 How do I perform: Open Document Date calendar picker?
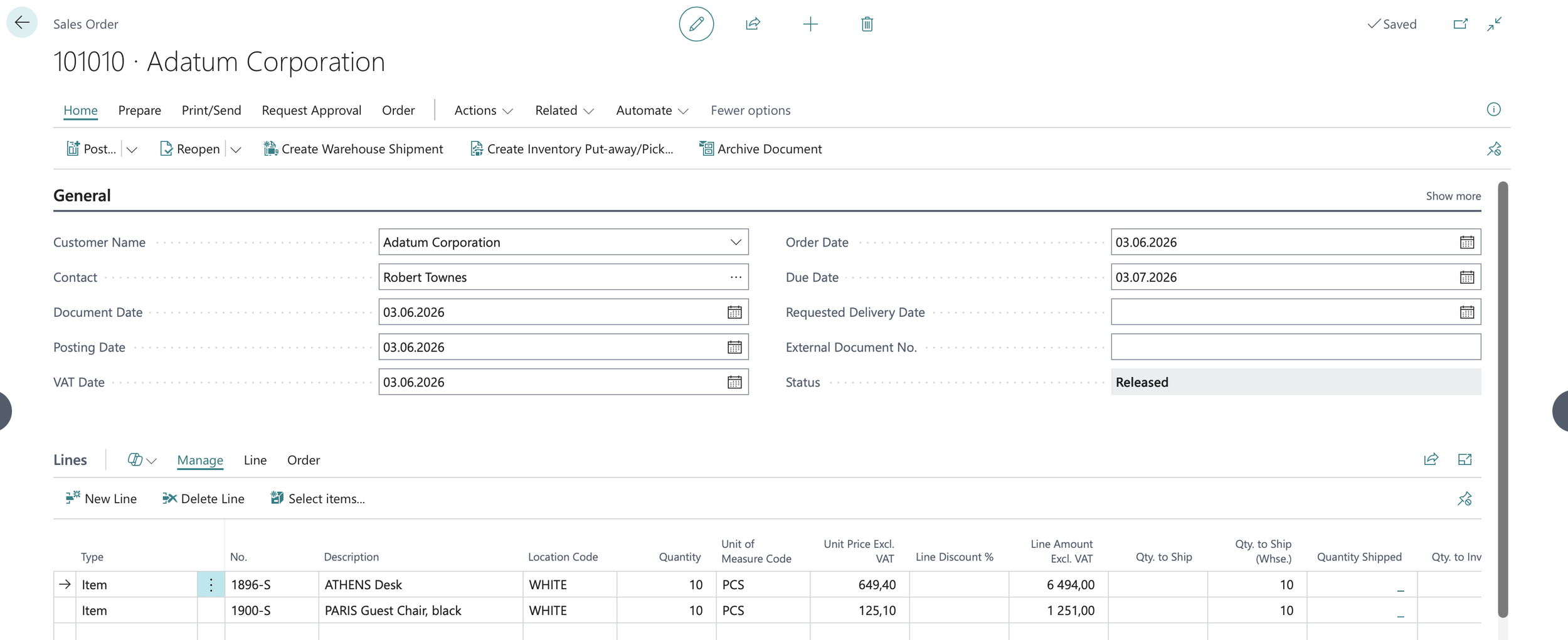pos(734,312)
